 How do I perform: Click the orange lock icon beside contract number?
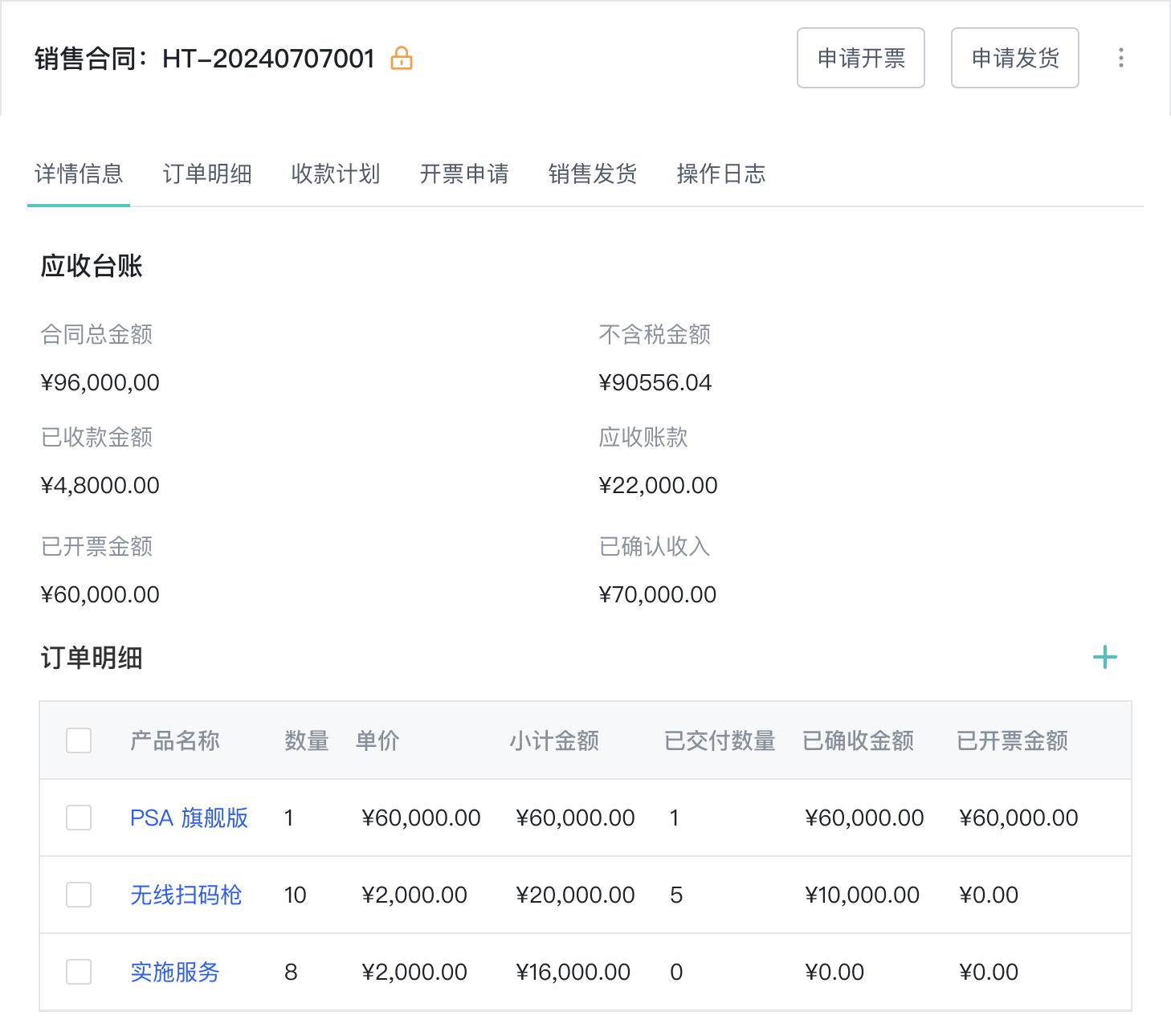click(401, 59)
